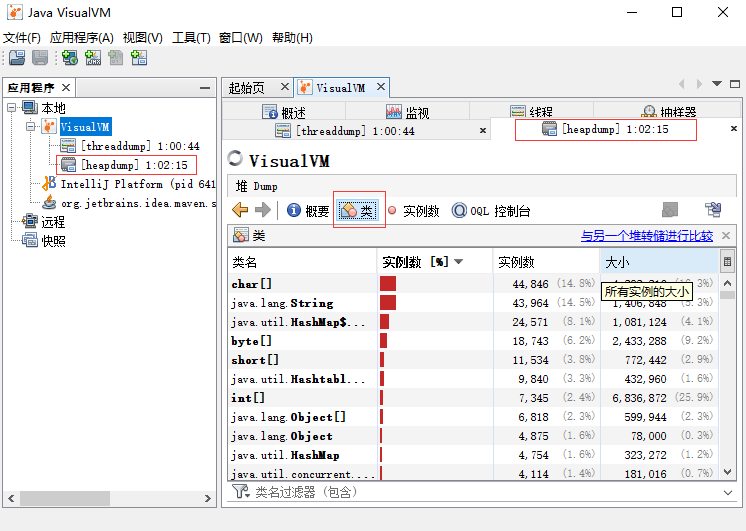The image size is (746, 531).
Task: Sort by the 类名 column header
Action: tap(303, 262)
